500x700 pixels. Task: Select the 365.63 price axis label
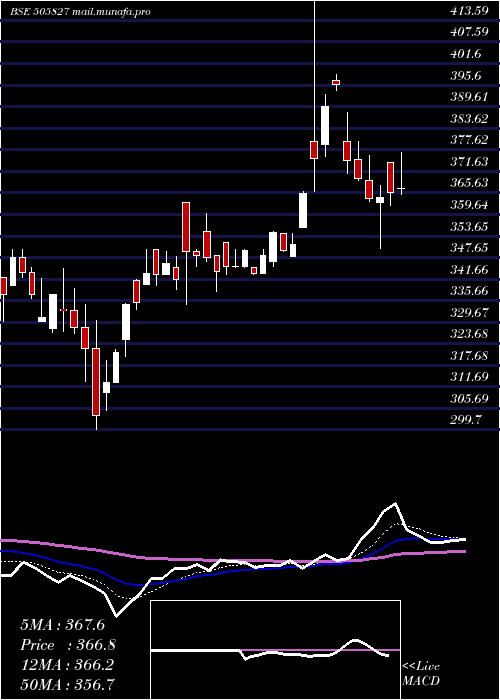[x=469, y=183]
